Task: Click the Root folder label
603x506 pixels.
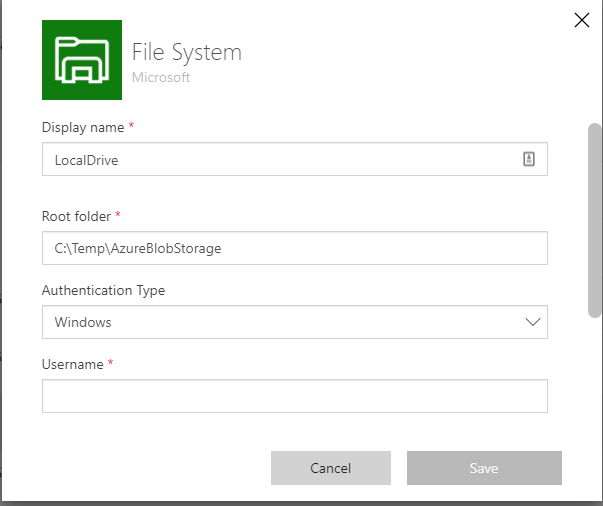Action: pos(76,216)
